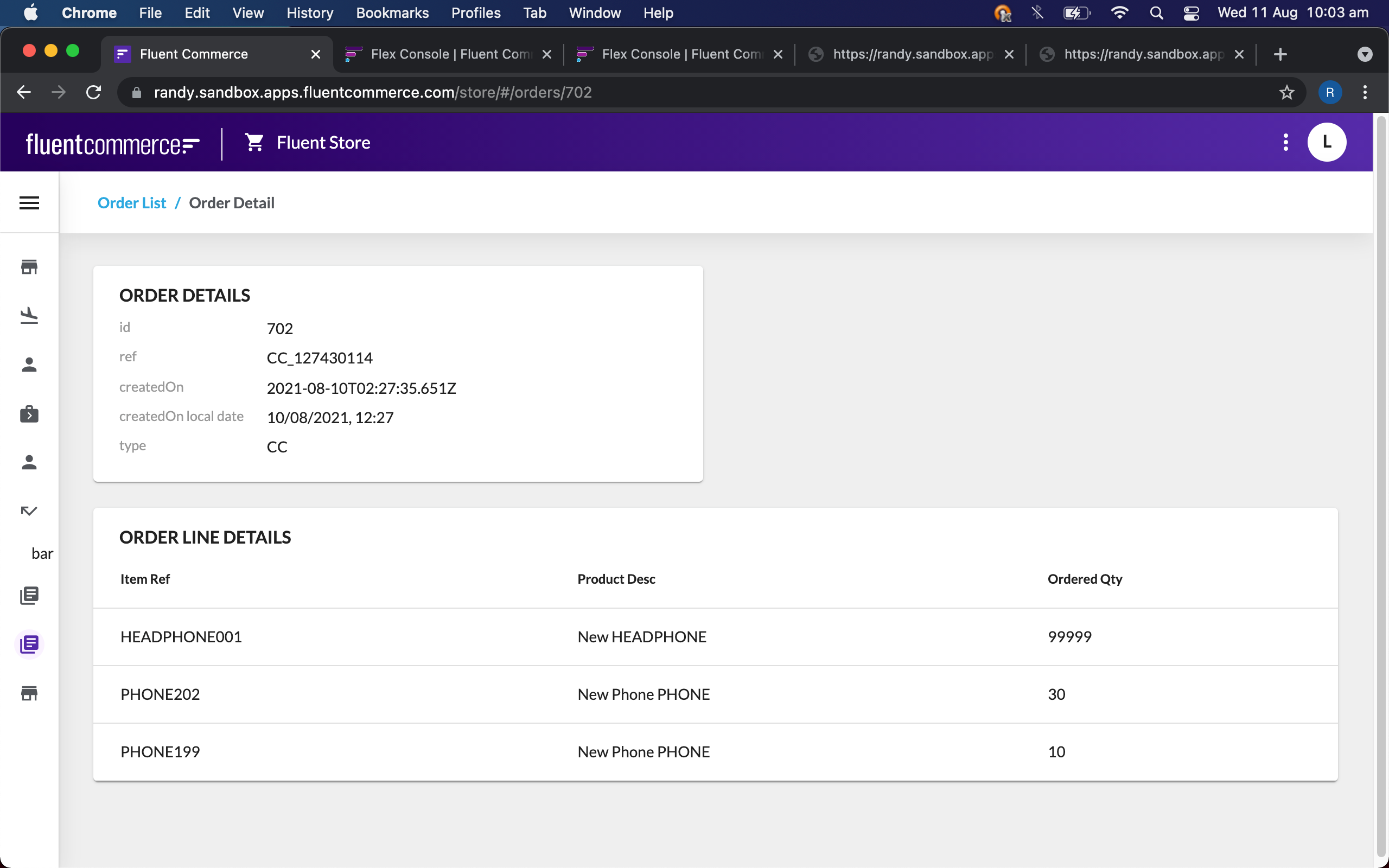The height and width of the screenshot is (868, 1389).
Task: Select the highlighted purple library icon
Action: pos(29,644)
